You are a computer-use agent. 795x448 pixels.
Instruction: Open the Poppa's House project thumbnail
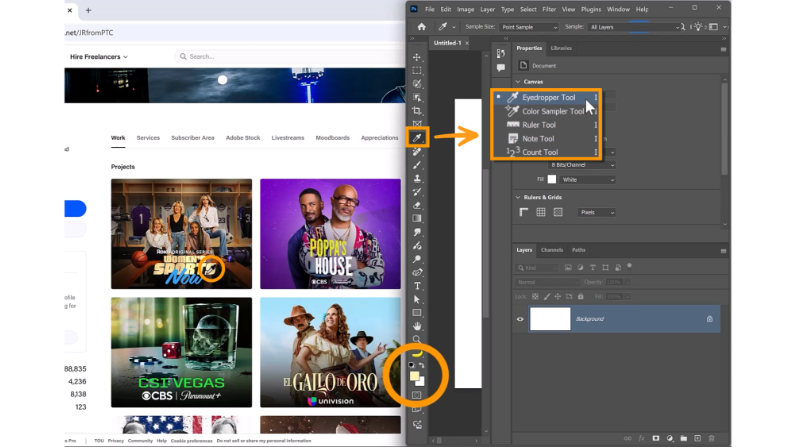[x=330, y=234]
